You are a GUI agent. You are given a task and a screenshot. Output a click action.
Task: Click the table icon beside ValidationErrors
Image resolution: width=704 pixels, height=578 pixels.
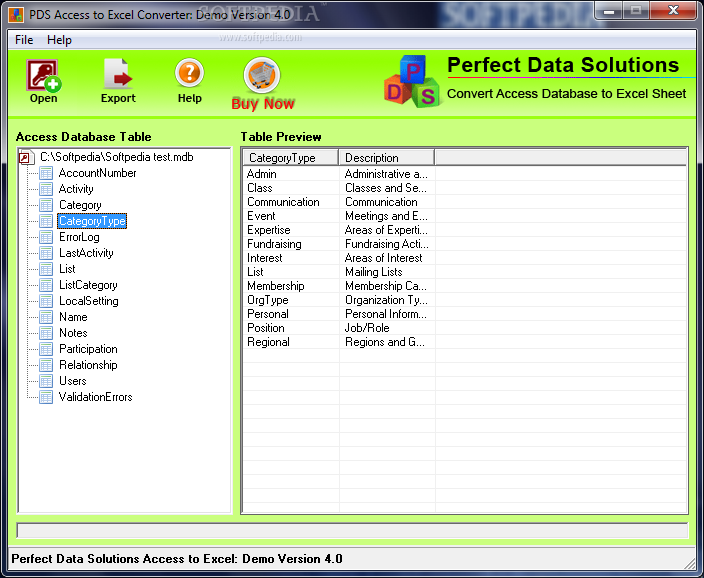click(x=46, y=397)
